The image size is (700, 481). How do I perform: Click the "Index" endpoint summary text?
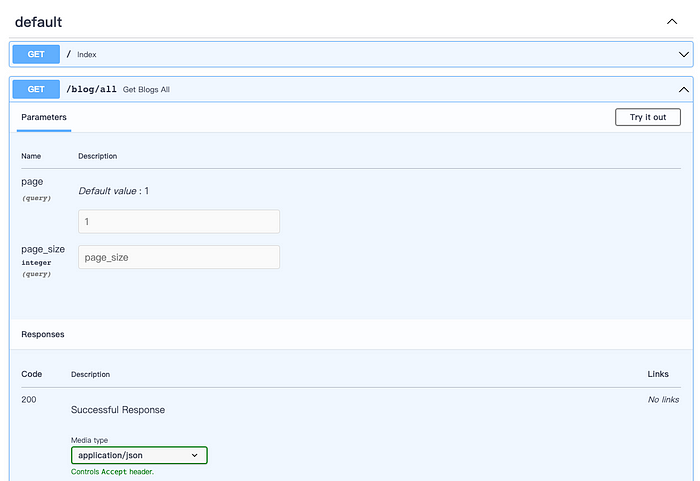pyautogui.click(x=87, y=54)
